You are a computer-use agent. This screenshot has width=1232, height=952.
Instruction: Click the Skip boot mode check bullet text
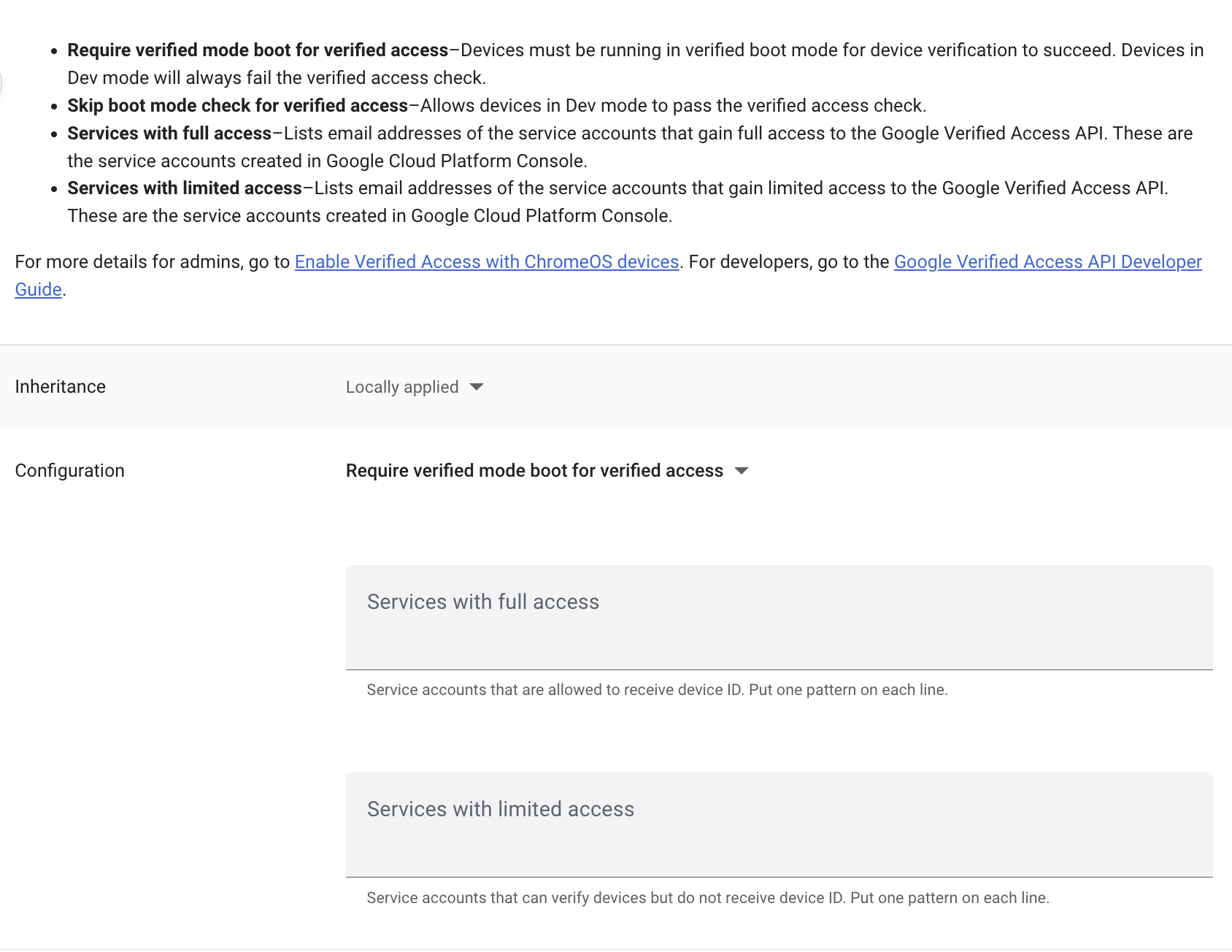237,105
